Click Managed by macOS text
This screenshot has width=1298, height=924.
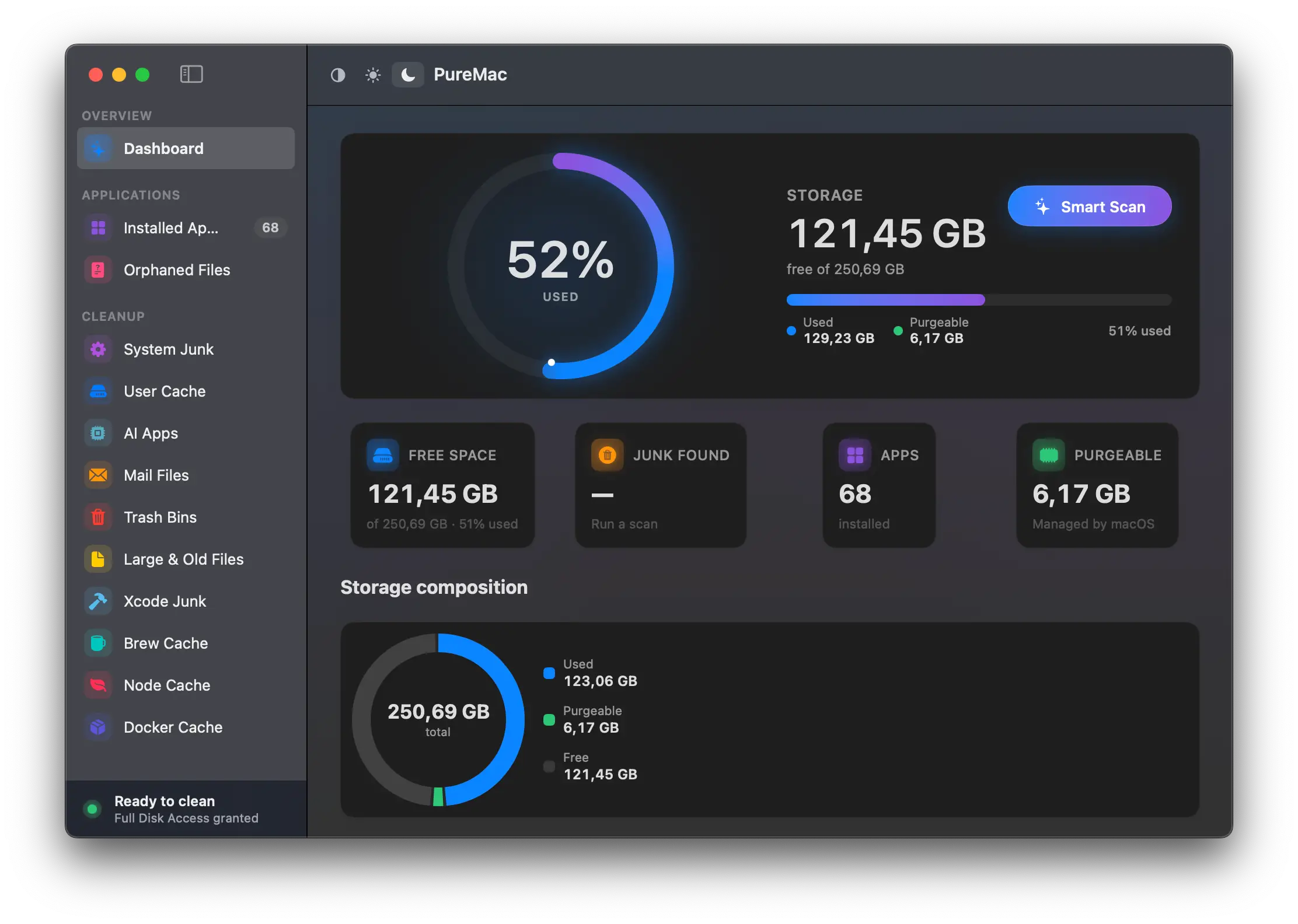pyautogui.click(x=1093, y=524)
